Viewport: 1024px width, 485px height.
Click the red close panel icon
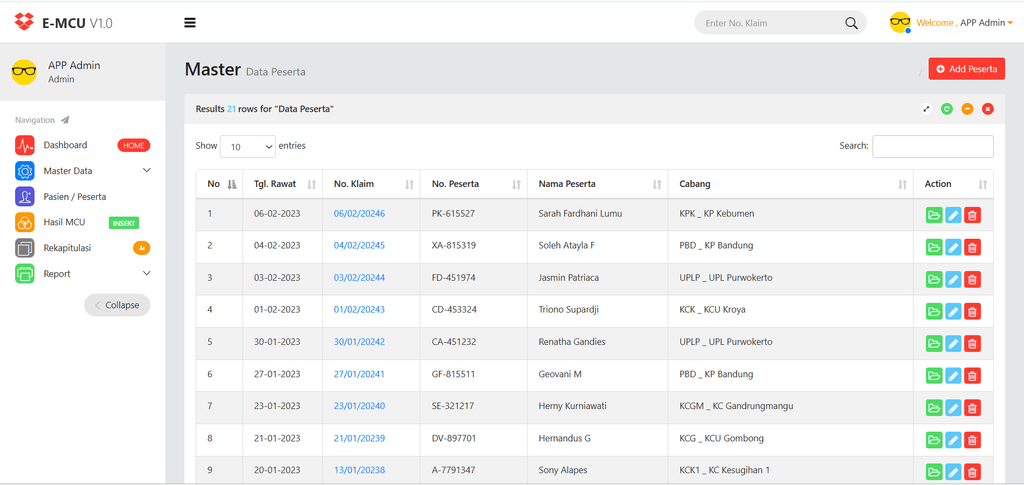tap(987, 109)
